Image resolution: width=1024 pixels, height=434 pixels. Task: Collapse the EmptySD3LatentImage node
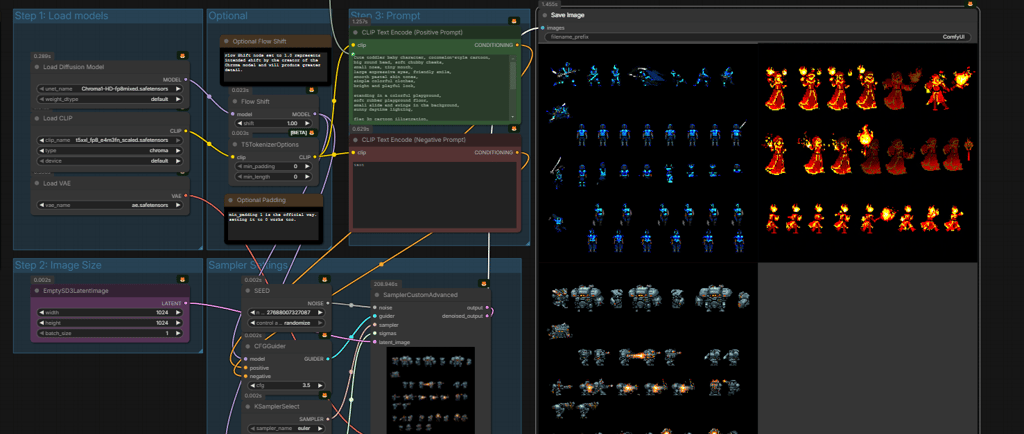pyautogui.click(x=37, y=290)
